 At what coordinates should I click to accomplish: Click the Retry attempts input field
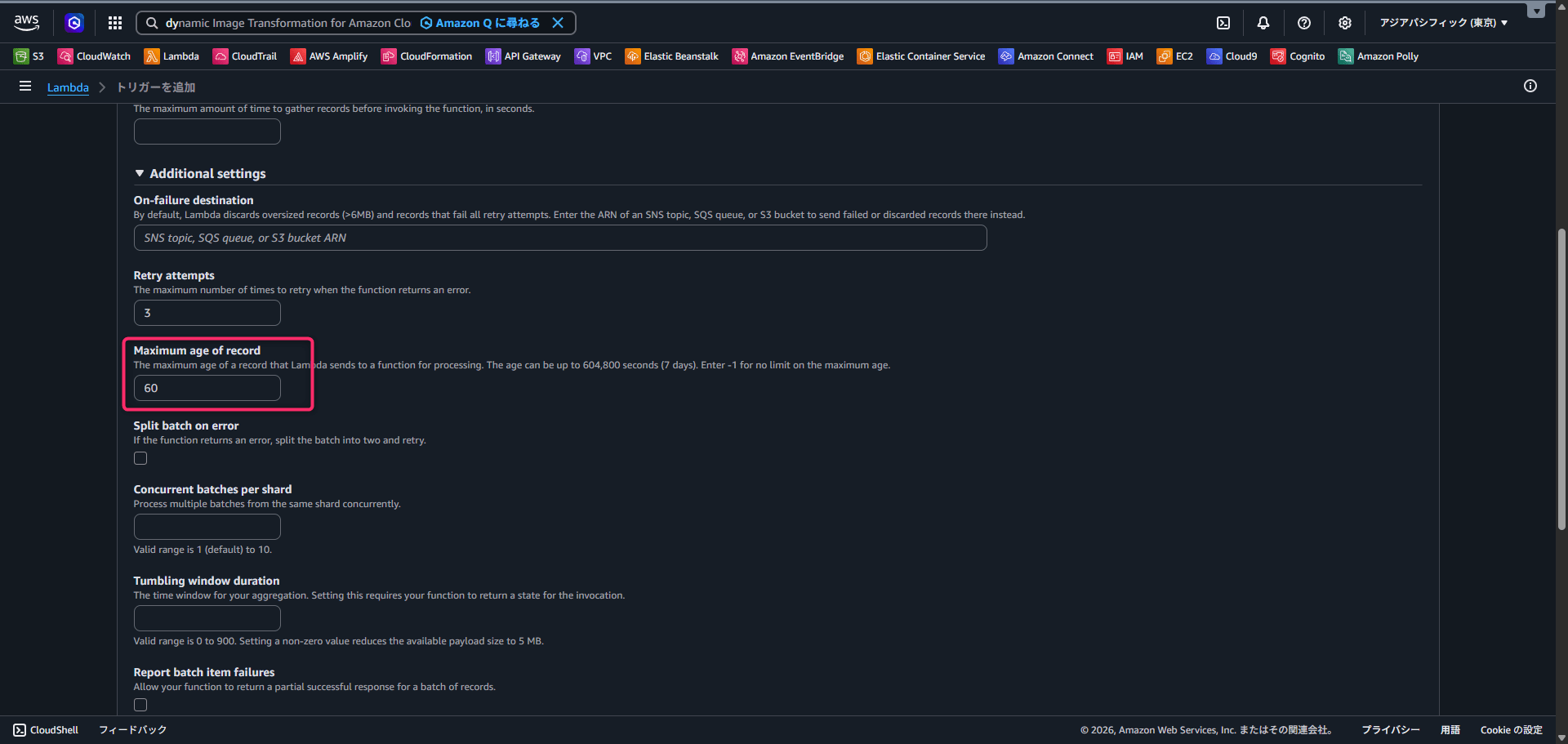click(207, 313)
